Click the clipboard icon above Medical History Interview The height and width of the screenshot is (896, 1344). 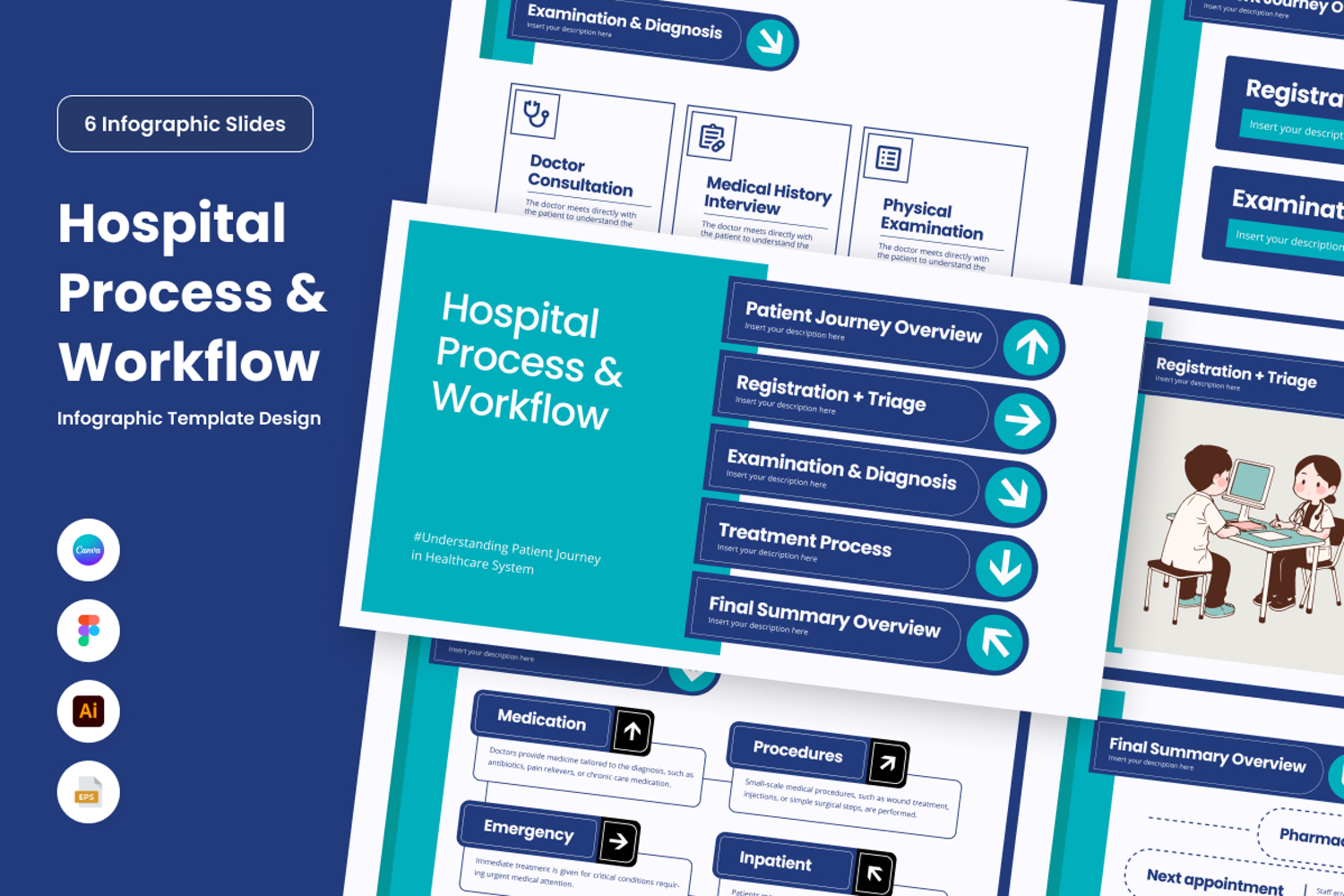711,137
